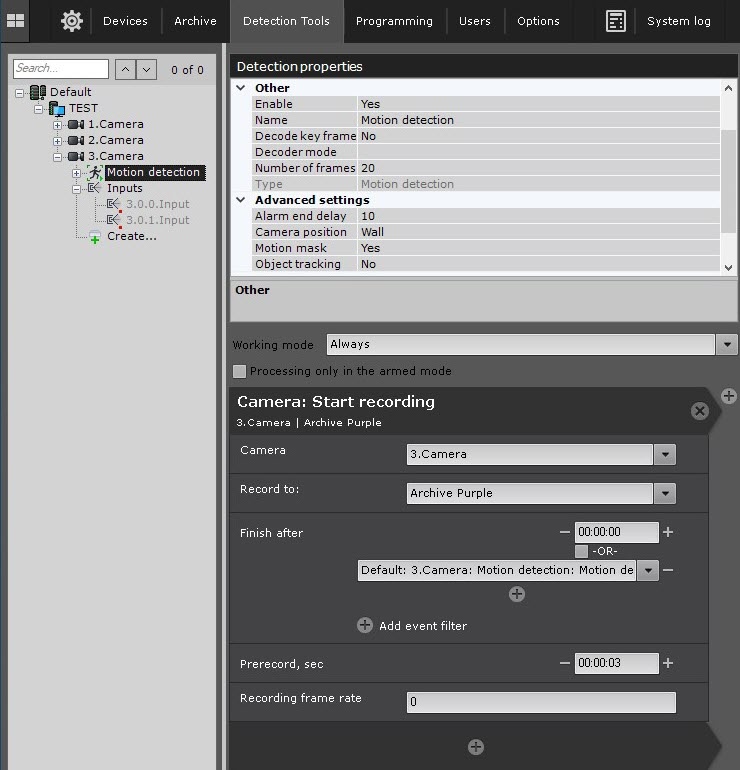Viewport: 740px width, 770px height.
Task: Toggle the -OR- checkbox
Action: tap(581, 551)
